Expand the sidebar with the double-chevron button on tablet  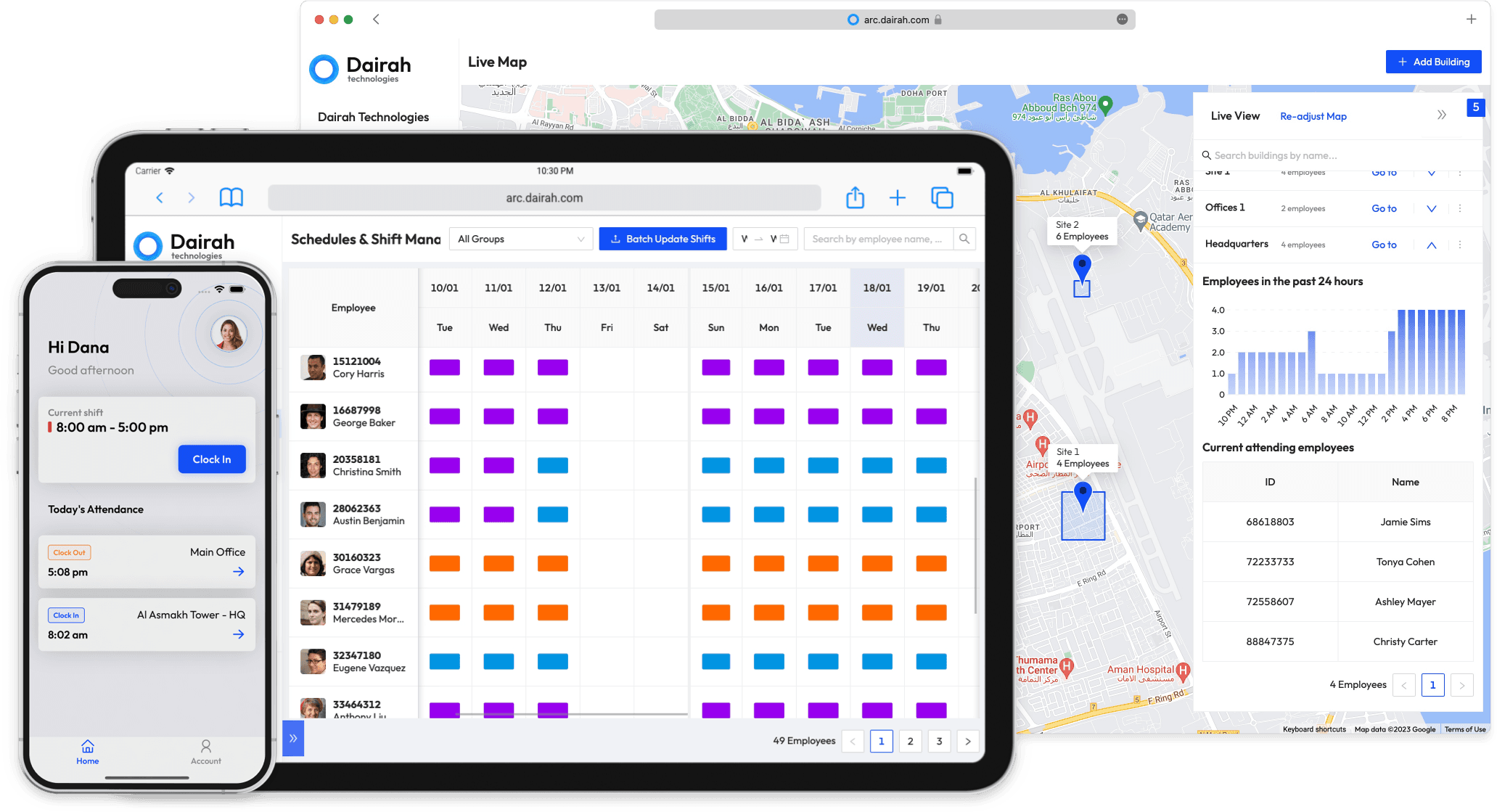293,739
